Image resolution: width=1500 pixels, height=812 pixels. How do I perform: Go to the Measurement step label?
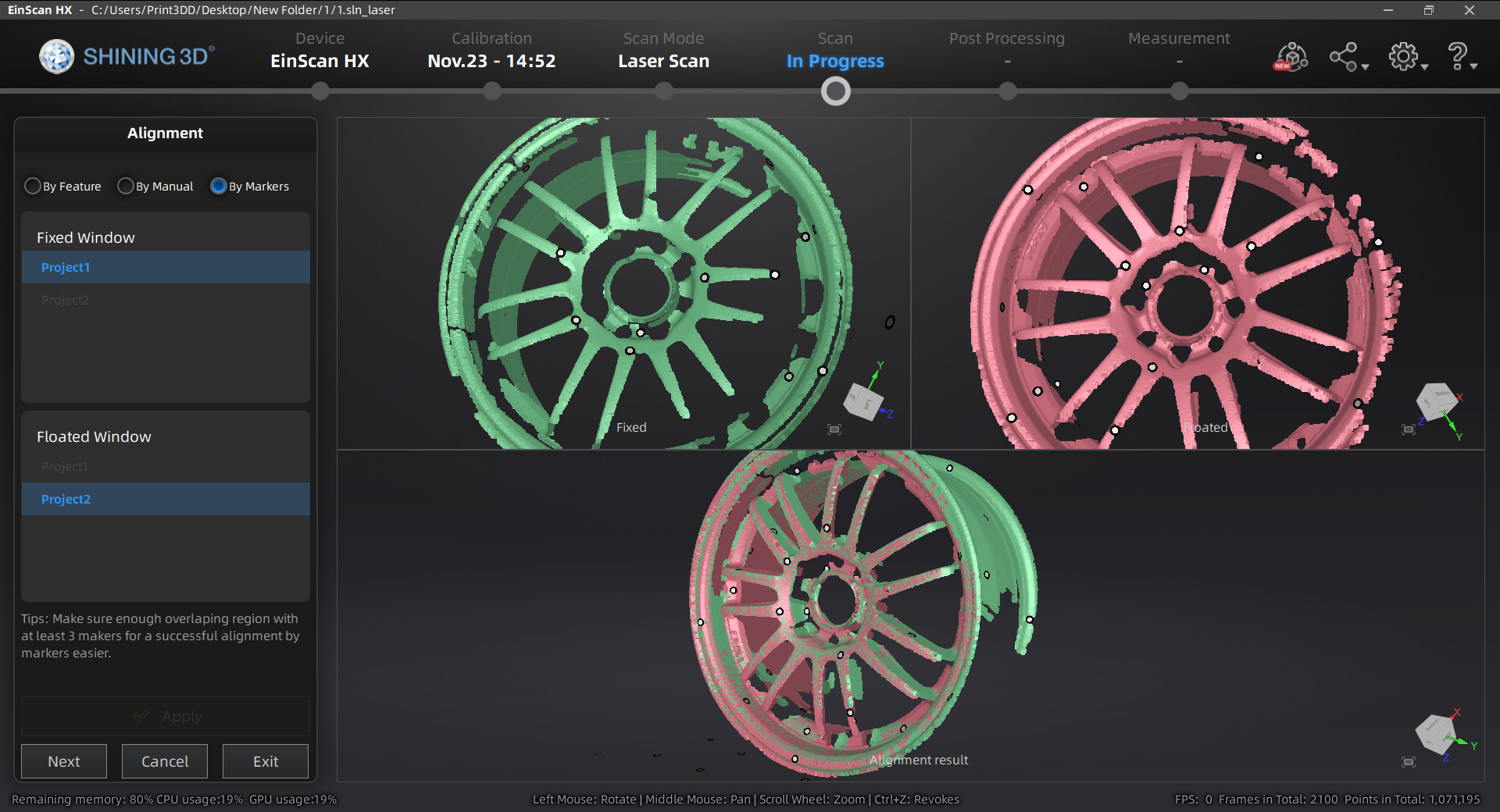(x=1179, y=38)
